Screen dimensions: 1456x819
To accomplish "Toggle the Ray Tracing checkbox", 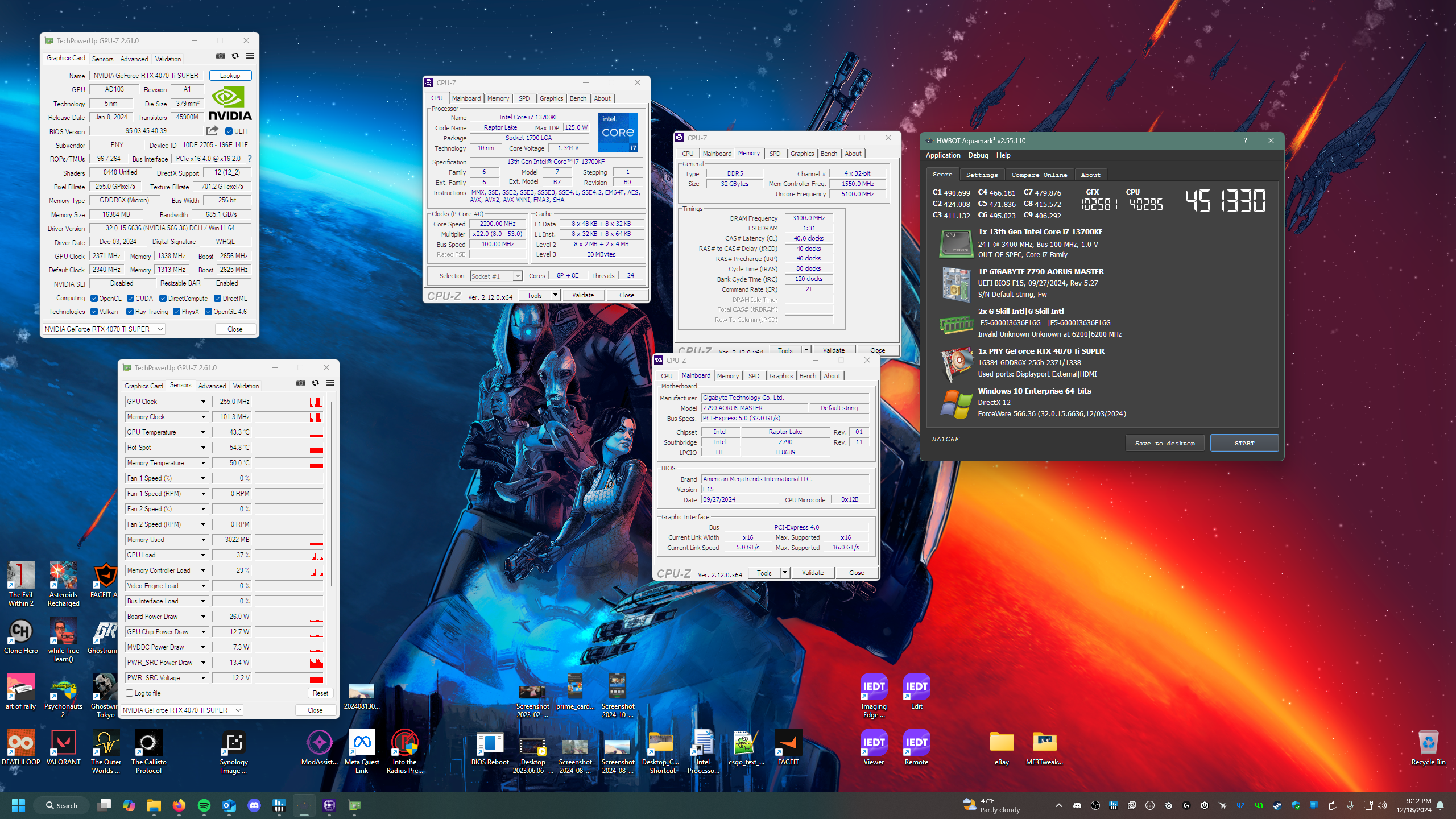I will [x=130, y=311].
